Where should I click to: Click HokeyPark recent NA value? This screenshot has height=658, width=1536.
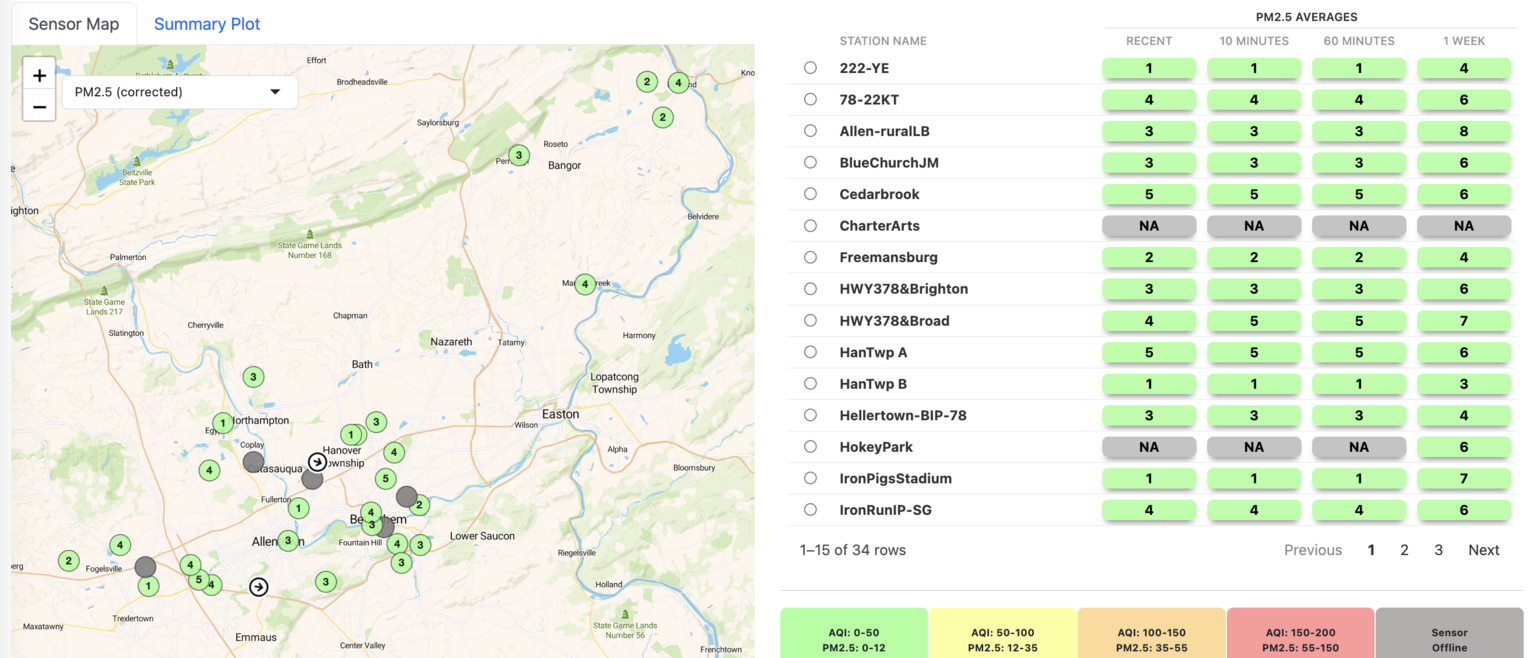coord(1149,447)
